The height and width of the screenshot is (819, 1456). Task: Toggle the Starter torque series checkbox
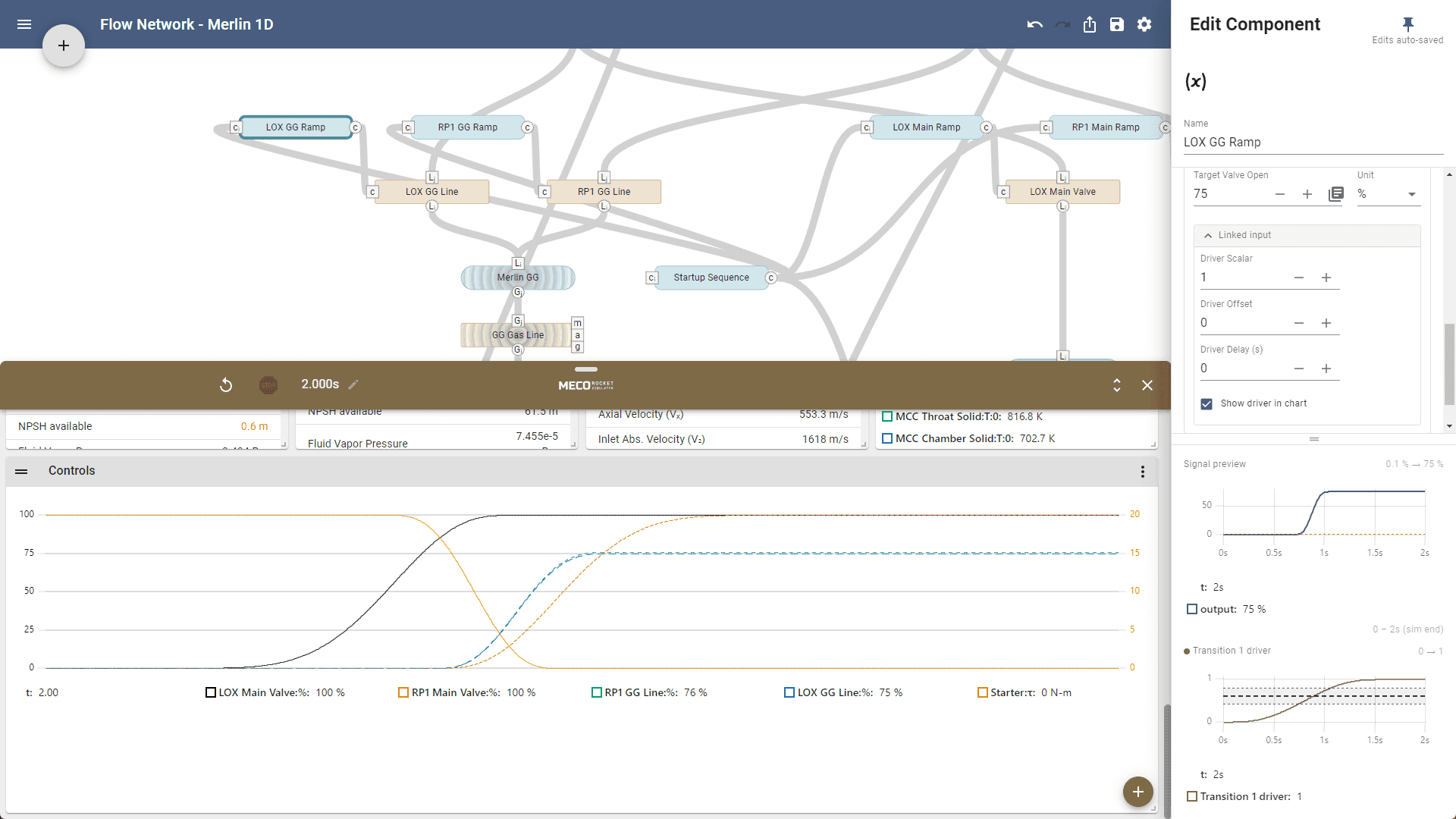tap(983, 692)
